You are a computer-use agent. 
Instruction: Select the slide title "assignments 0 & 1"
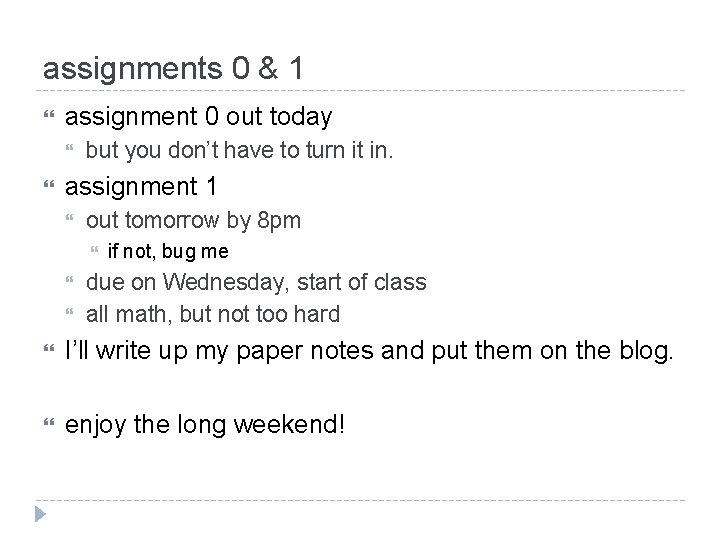[174, 67]
